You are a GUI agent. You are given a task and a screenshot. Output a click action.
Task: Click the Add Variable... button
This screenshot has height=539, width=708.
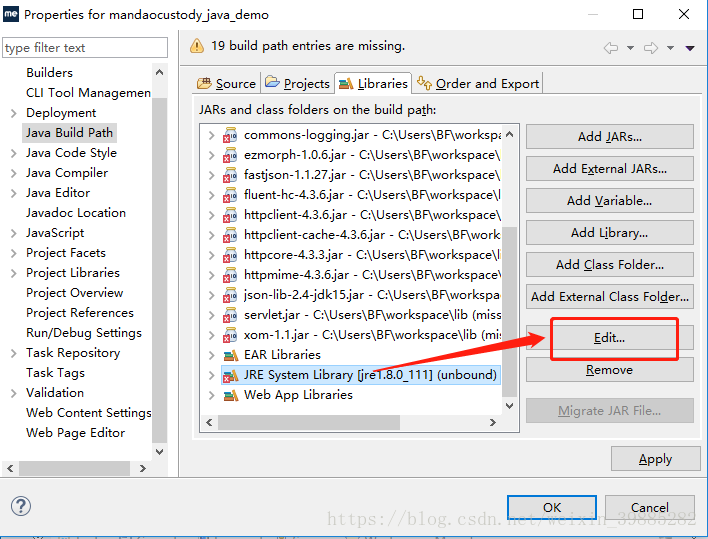coord(610,200)
